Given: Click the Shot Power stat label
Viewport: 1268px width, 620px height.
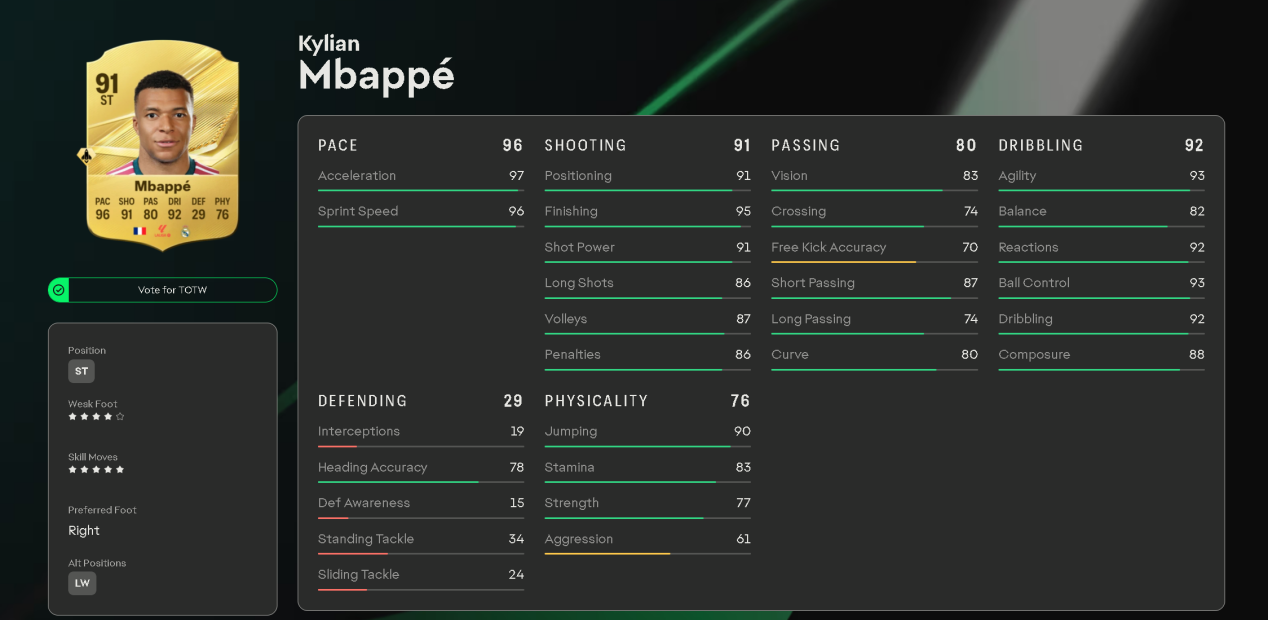Looking at the screenshot, I should [x=579, y=247].
